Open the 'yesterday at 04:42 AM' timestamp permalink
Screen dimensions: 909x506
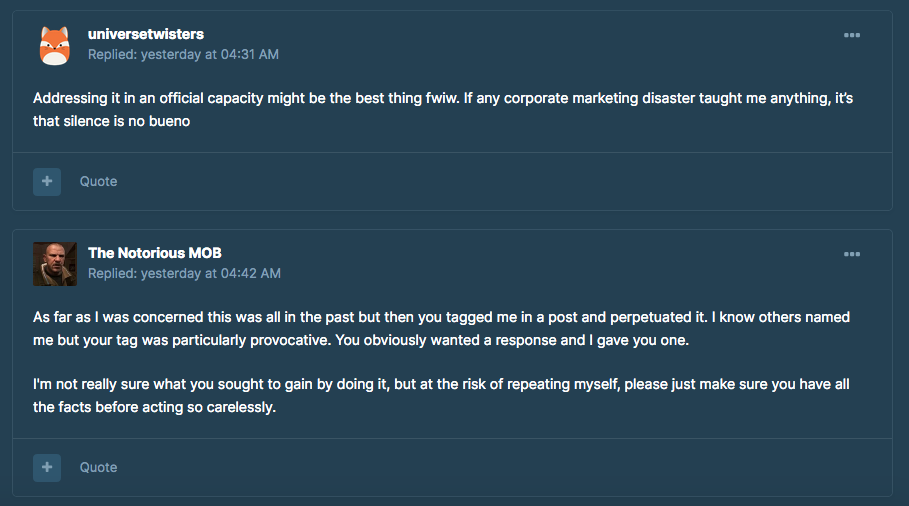pos(211,274)
